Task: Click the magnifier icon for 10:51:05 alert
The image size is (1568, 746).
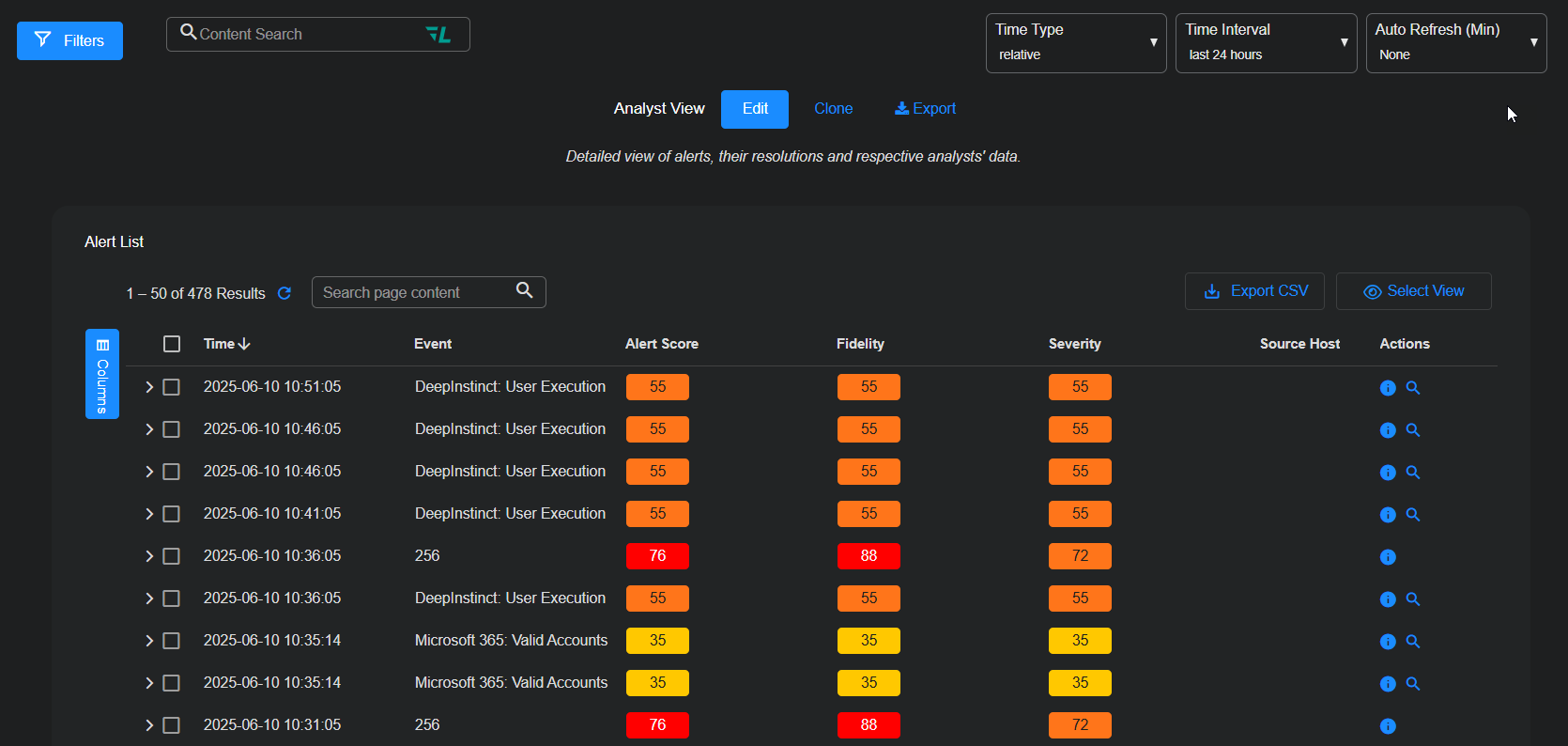Action: point(1413,388)
